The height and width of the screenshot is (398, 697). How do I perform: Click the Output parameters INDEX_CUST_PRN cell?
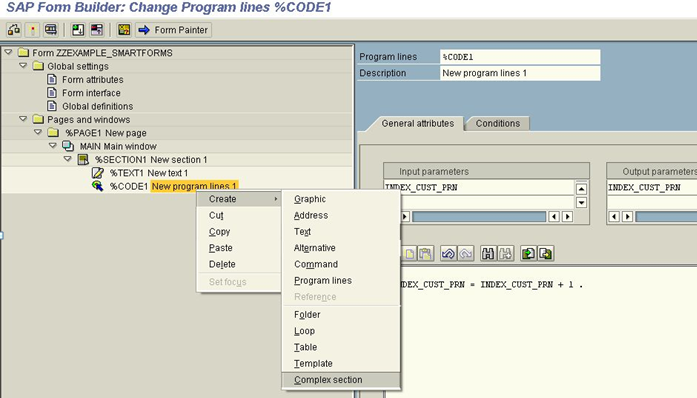click(652, 187)
